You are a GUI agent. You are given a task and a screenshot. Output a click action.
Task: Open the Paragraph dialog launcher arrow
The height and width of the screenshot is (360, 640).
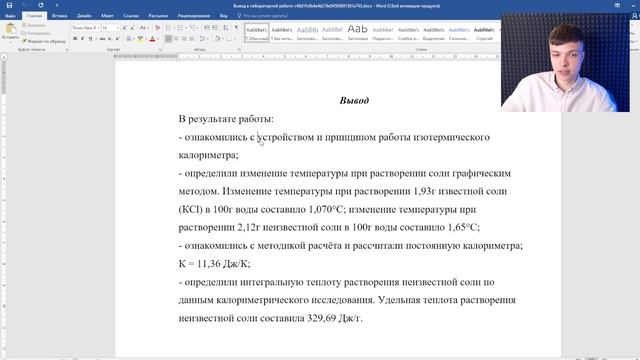tap(239, 49)
